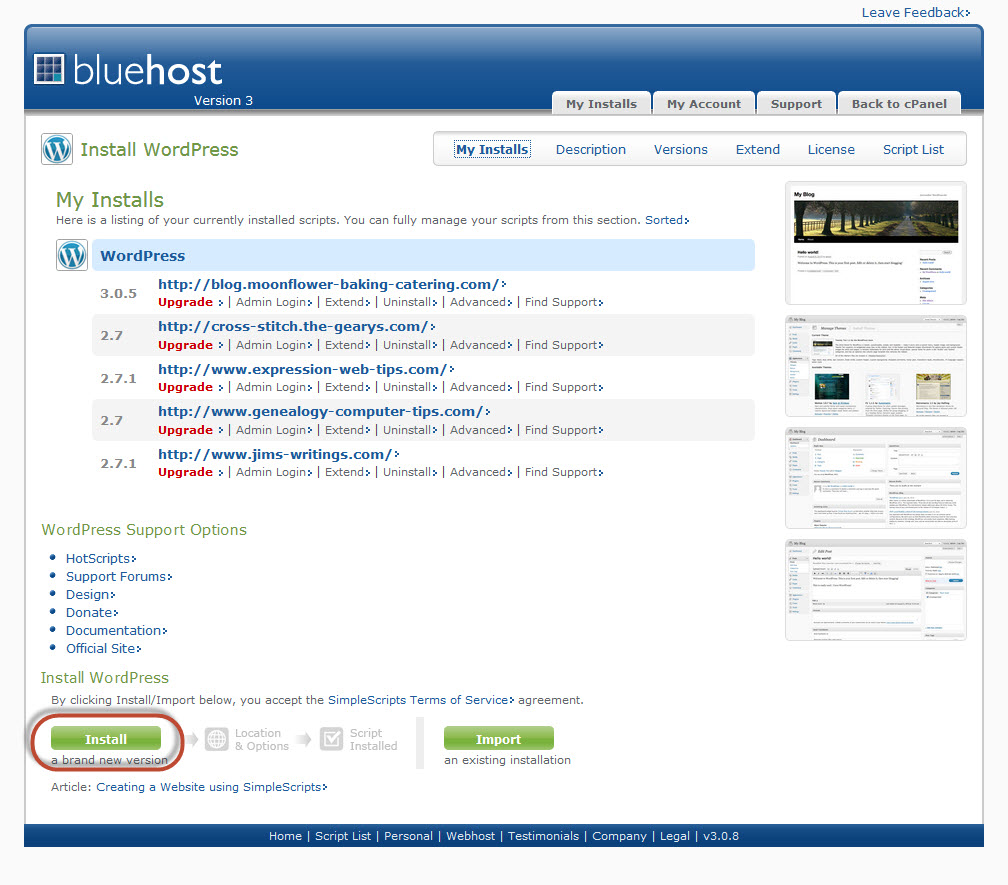1008x885 pixels.
Task: Click Testimonials in the footer
Action: point(543,836)
